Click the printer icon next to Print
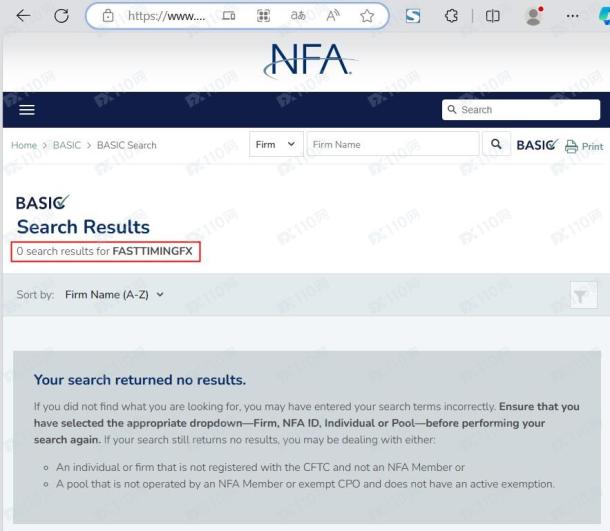Screen dimensions: 610x531 coord(571,147)
